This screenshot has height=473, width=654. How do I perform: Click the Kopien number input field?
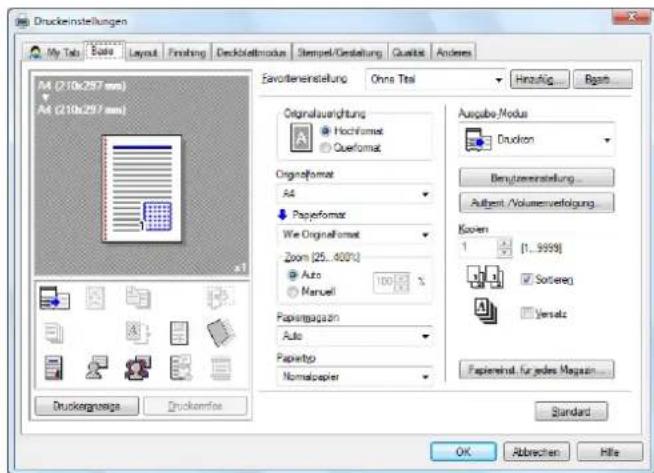[x=478, y=248]
